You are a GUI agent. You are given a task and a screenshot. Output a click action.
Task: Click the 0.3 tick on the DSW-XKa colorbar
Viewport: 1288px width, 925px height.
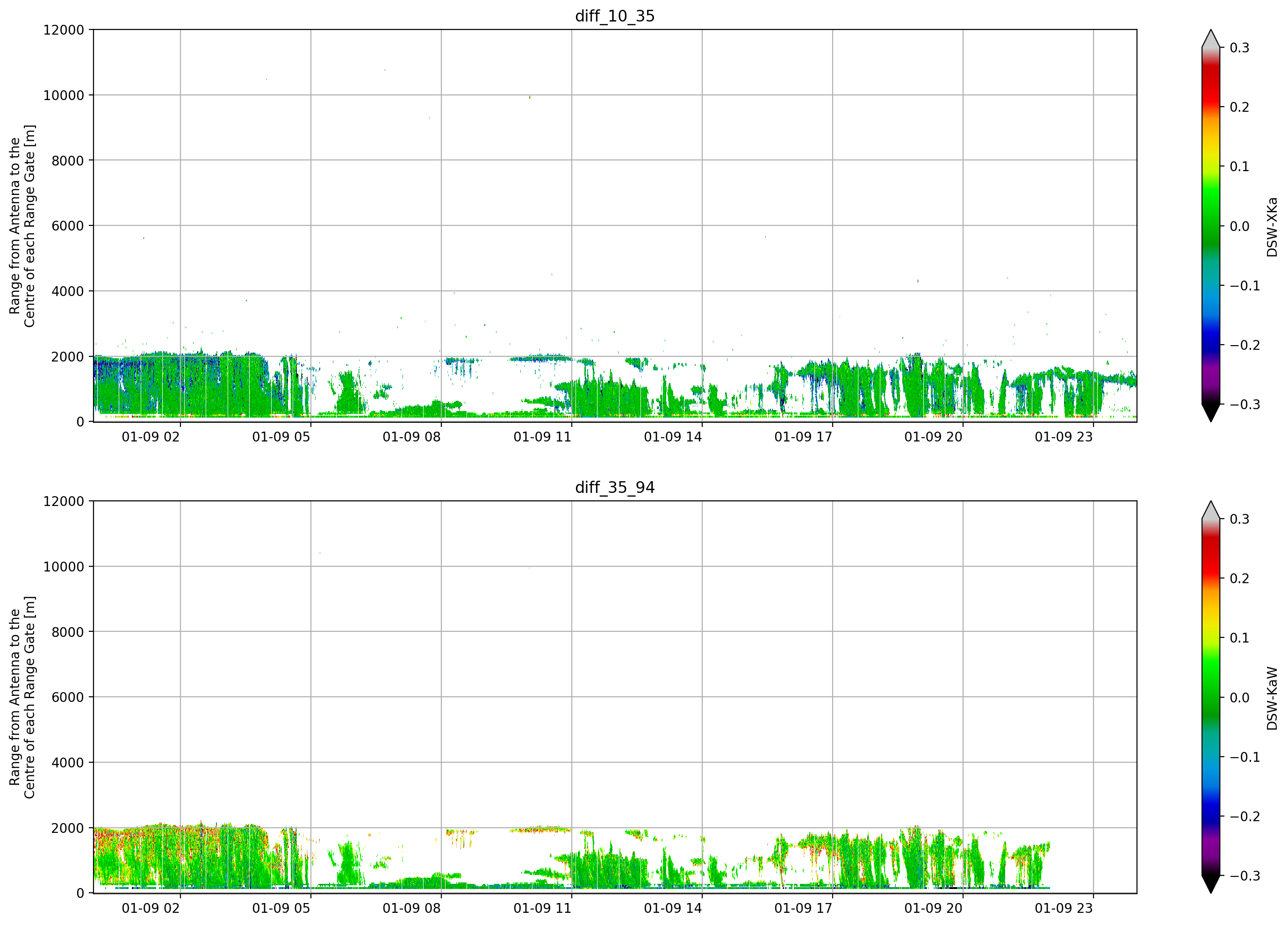(1239, 48)
